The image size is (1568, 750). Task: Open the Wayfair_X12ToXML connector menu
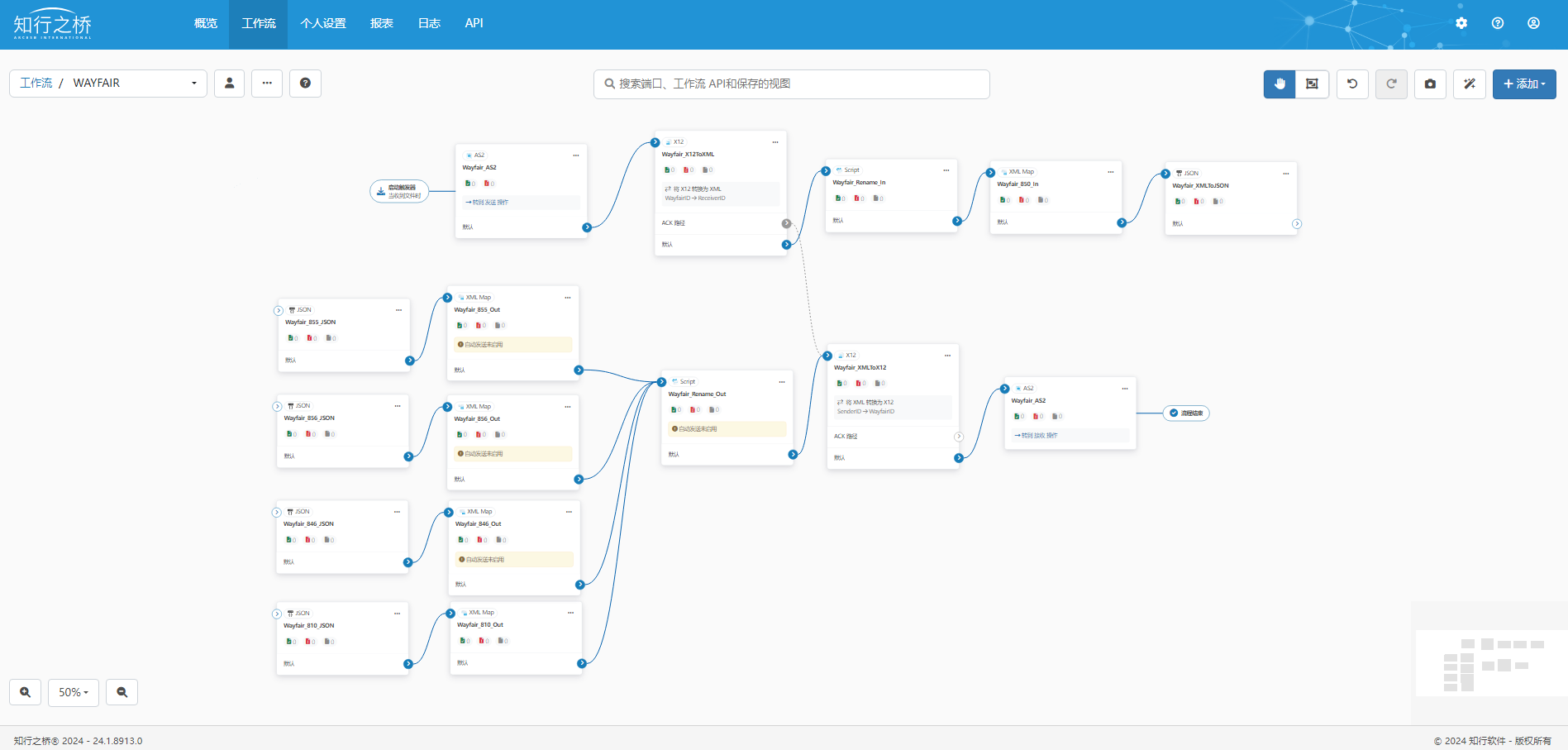(775, 142)
